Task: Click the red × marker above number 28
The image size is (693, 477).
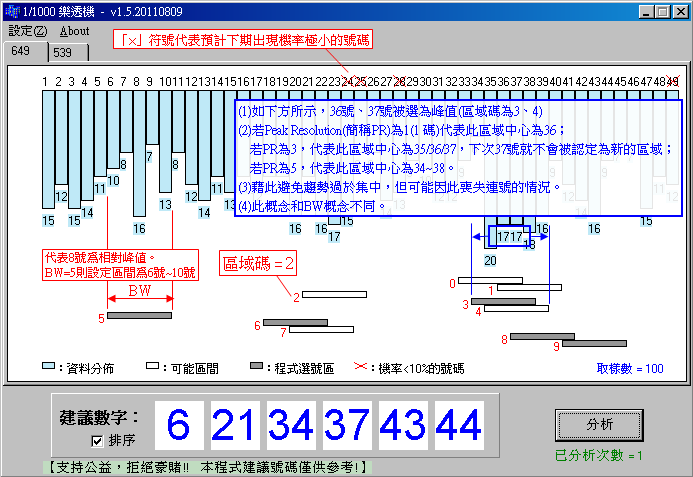Action: (399, 81)
